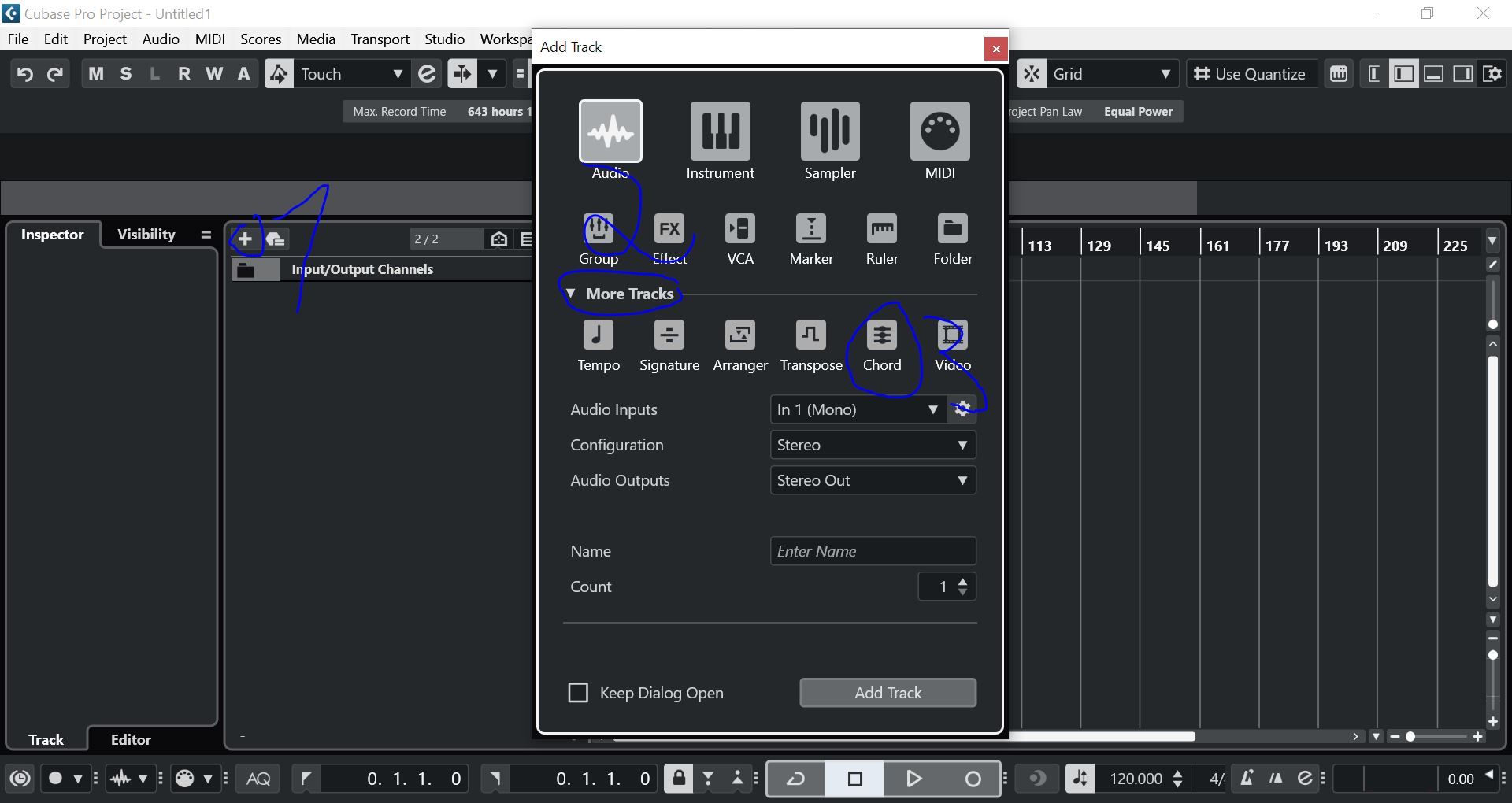Adjust vertical zoom slider handle

point(1493,655)
